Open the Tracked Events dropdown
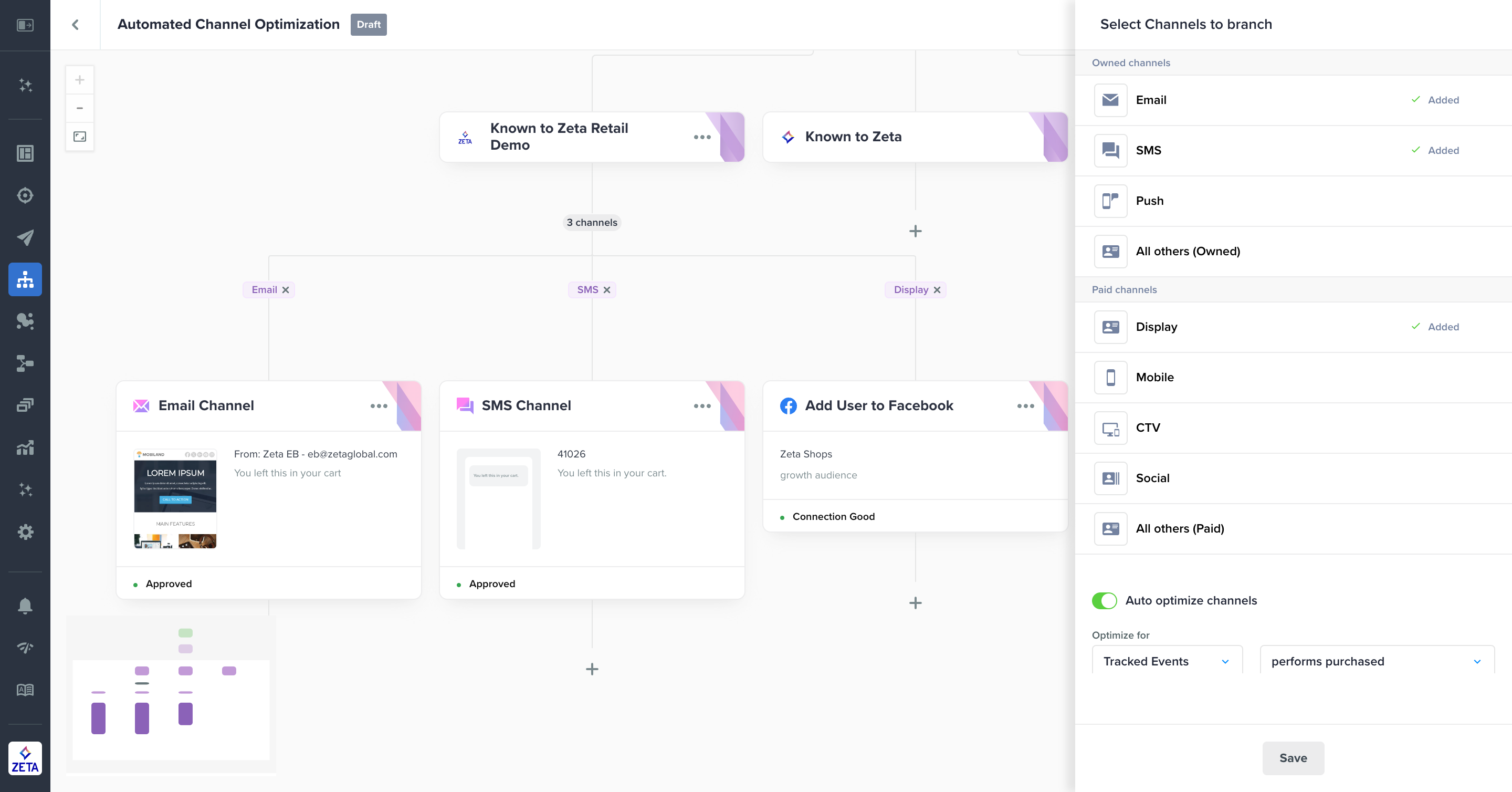The height and width of the screenshot is (792, 1512). click(1167, 661)
